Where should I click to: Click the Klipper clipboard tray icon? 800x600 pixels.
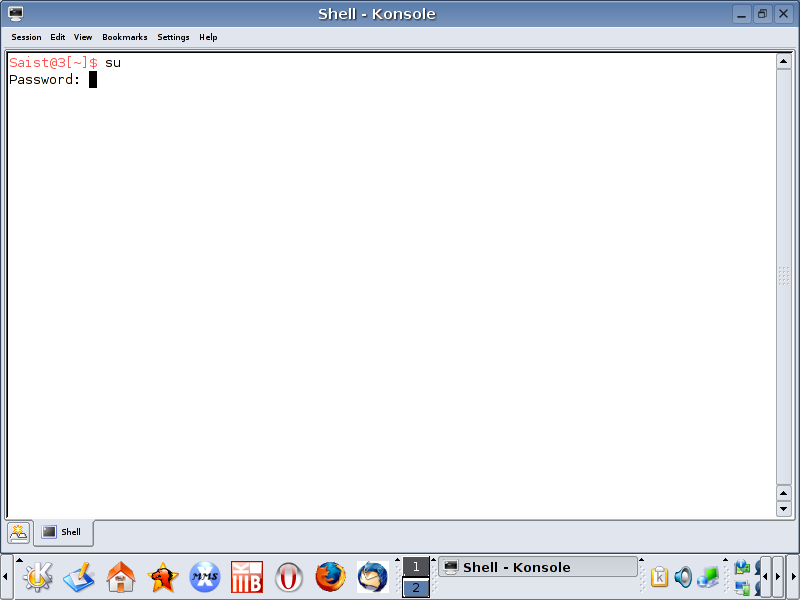pos(660,577)
